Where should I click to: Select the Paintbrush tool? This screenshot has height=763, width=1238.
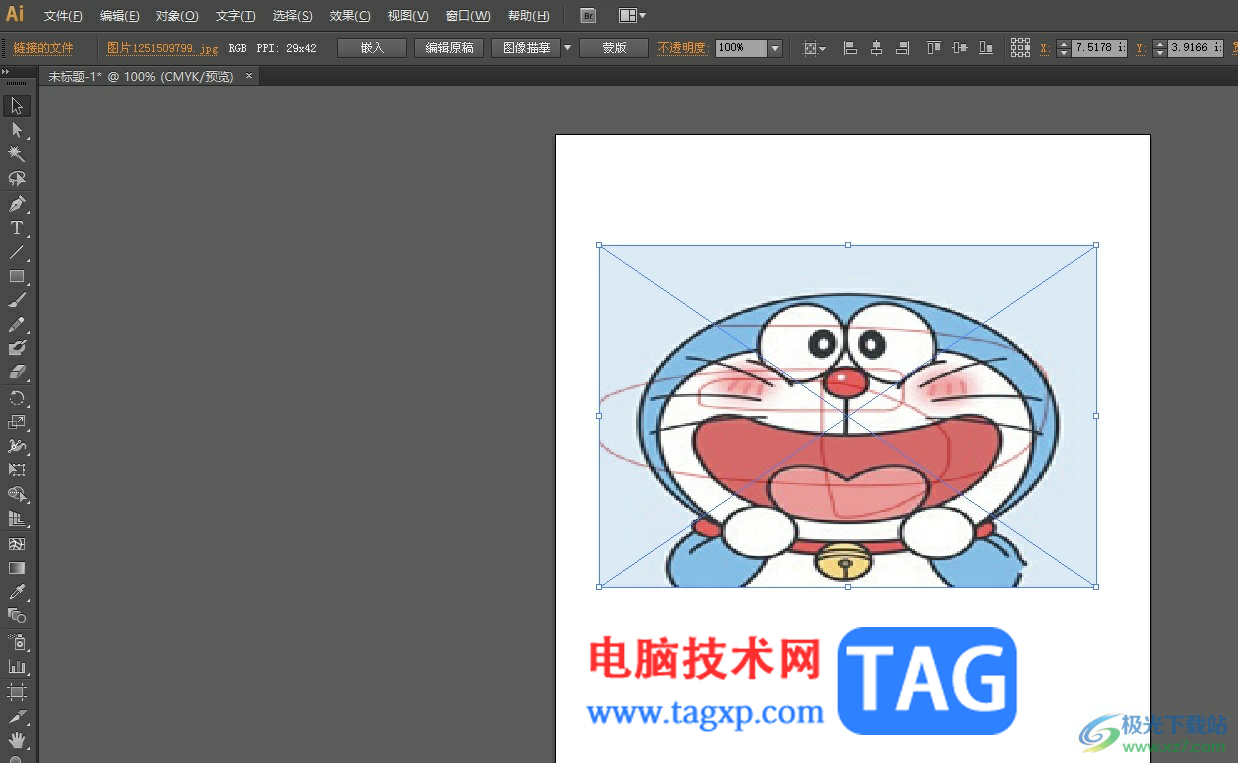click(x=17, y=300)
